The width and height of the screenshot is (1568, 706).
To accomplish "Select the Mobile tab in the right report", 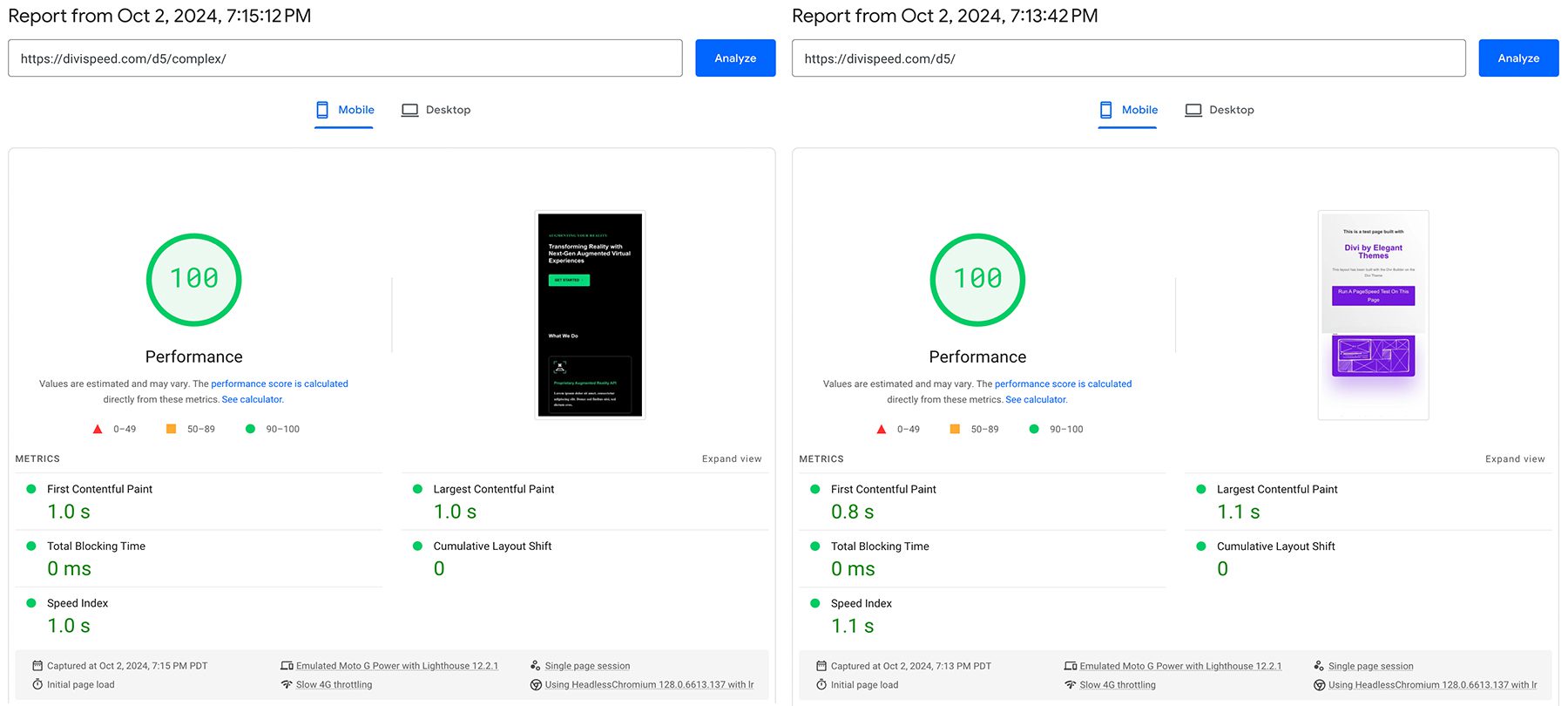I will (1127, 110).
